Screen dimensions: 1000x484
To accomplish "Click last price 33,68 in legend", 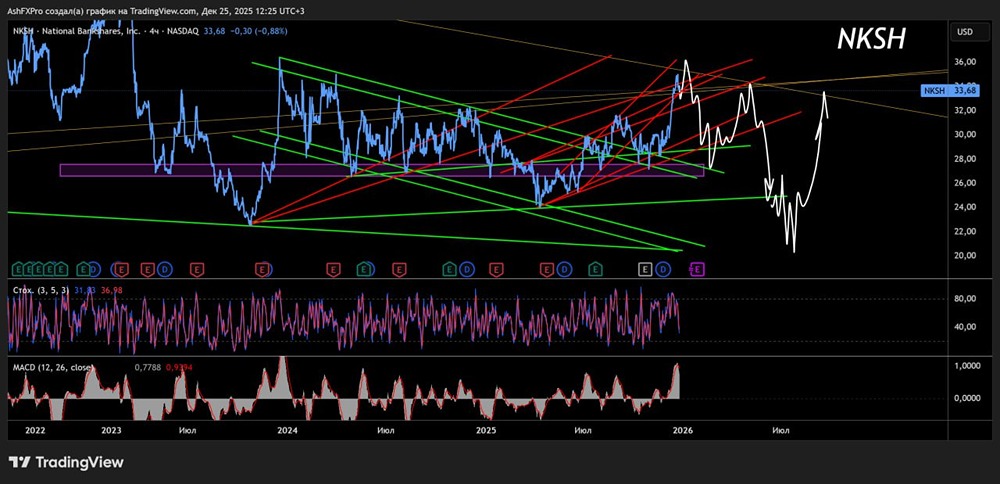I will 215,31.
